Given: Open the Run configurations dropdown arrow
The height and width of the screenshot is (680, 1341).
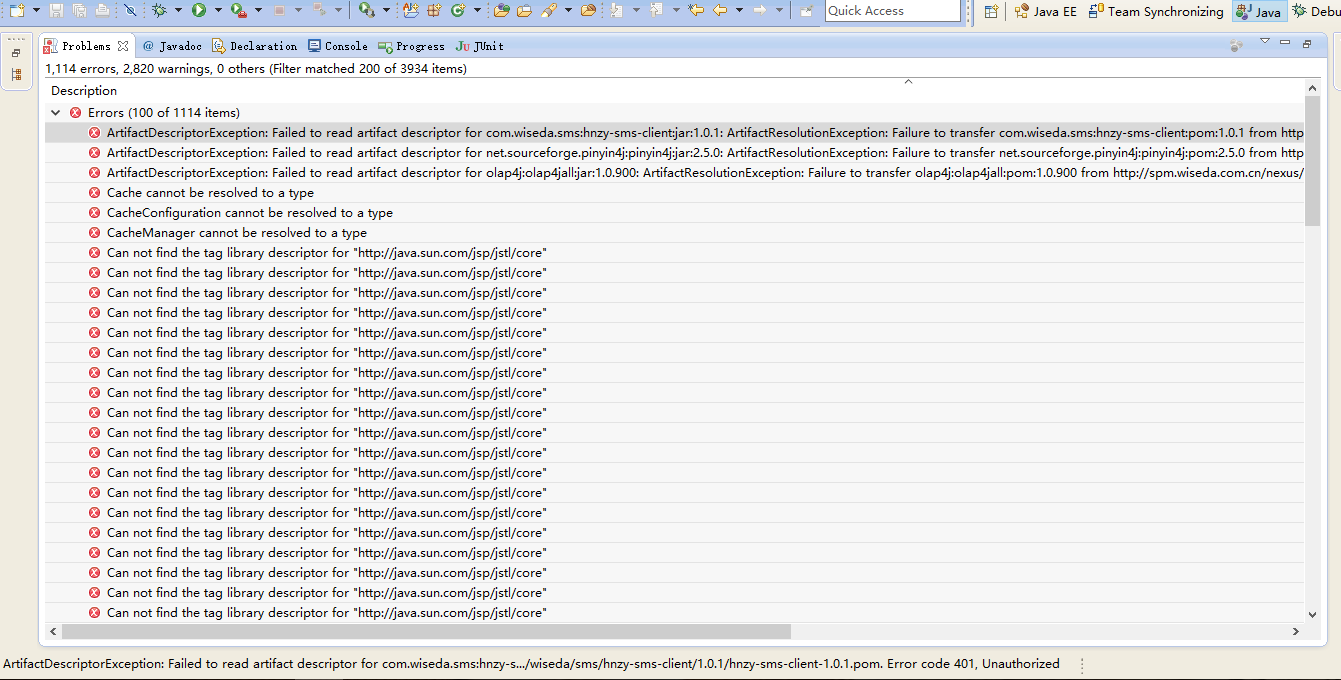Looking at the screenshot, I should point(218,10).
